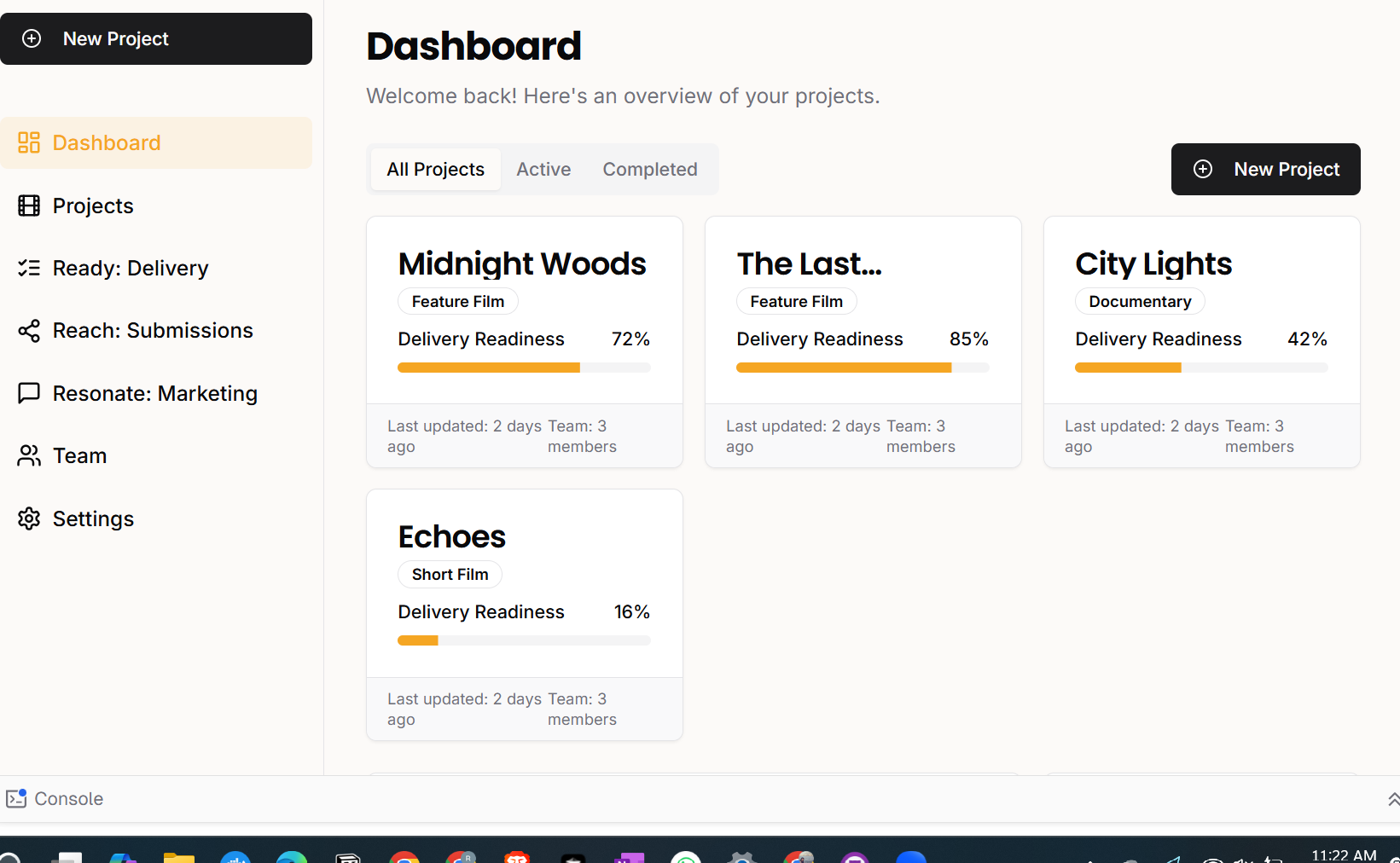Create a new project using sidebar button
The height and width of the screenshot is (863, 1400).
click(156, 38)
